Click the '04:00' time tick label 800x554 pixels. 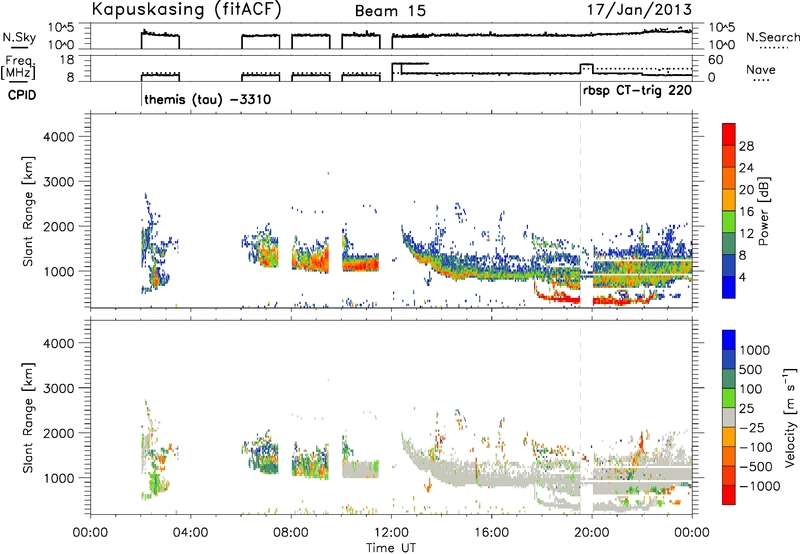(x=190, y=533)
